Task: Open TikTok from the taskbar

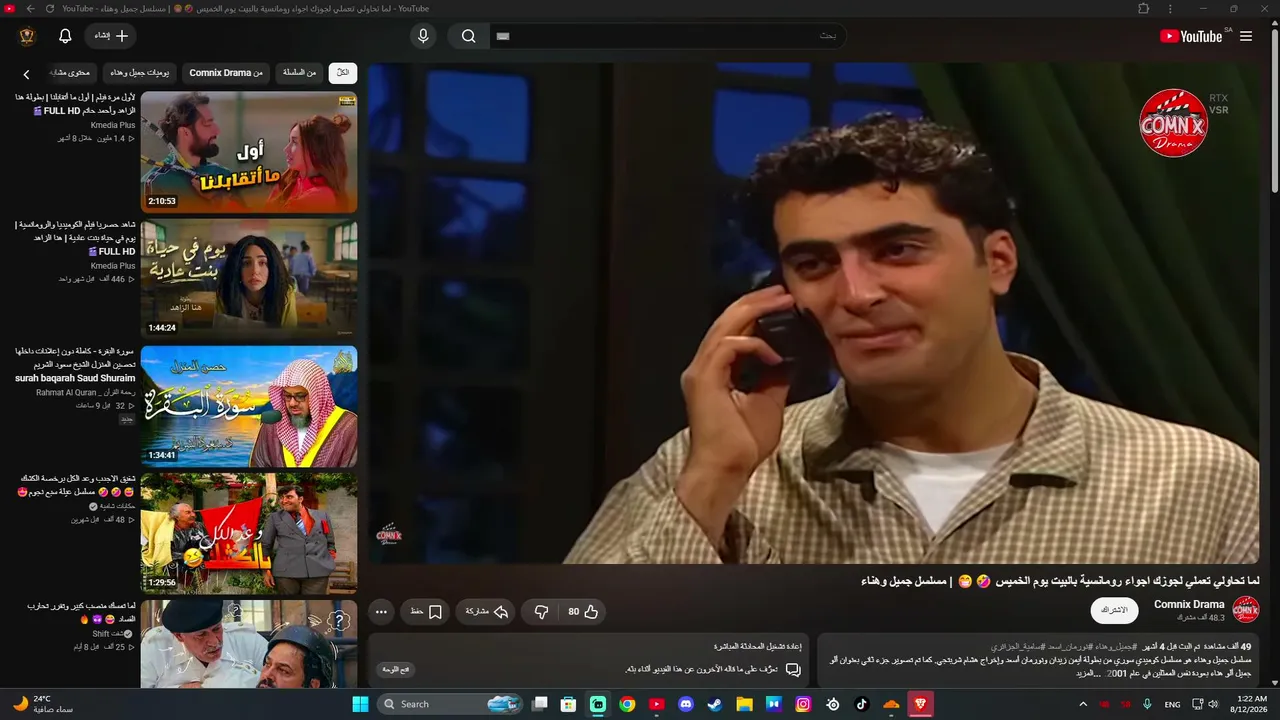Action: (x=862, y=704)
